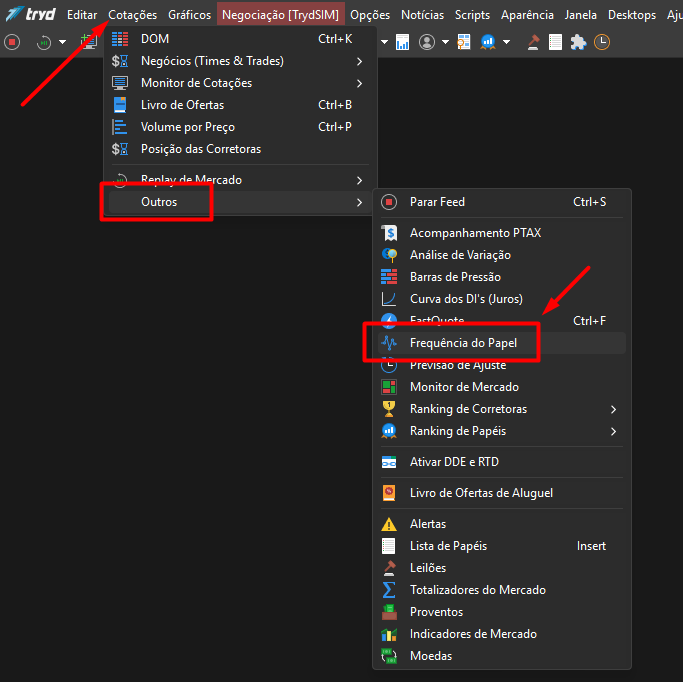Open the Desktops menu
This screenshot has width=683, height=682.
[x=632, y=15]
